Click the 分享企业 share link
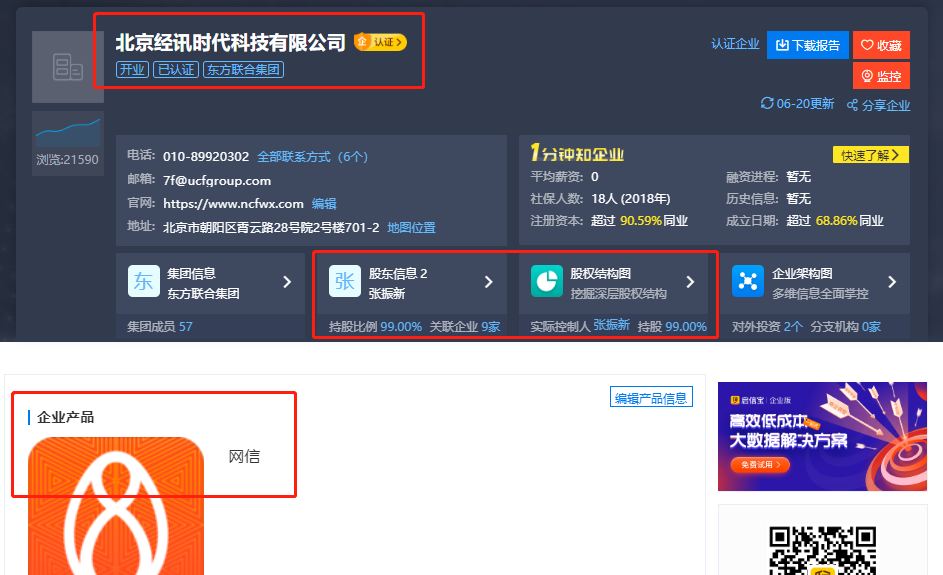Screen dimensions: 943x575 (x=878, y=105)
